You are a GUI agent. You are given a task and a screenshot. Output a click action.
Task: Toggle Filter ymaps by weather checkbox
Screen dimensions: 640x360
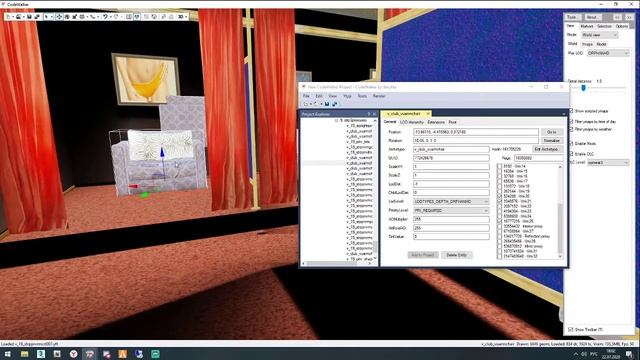[x=571, y=129]
